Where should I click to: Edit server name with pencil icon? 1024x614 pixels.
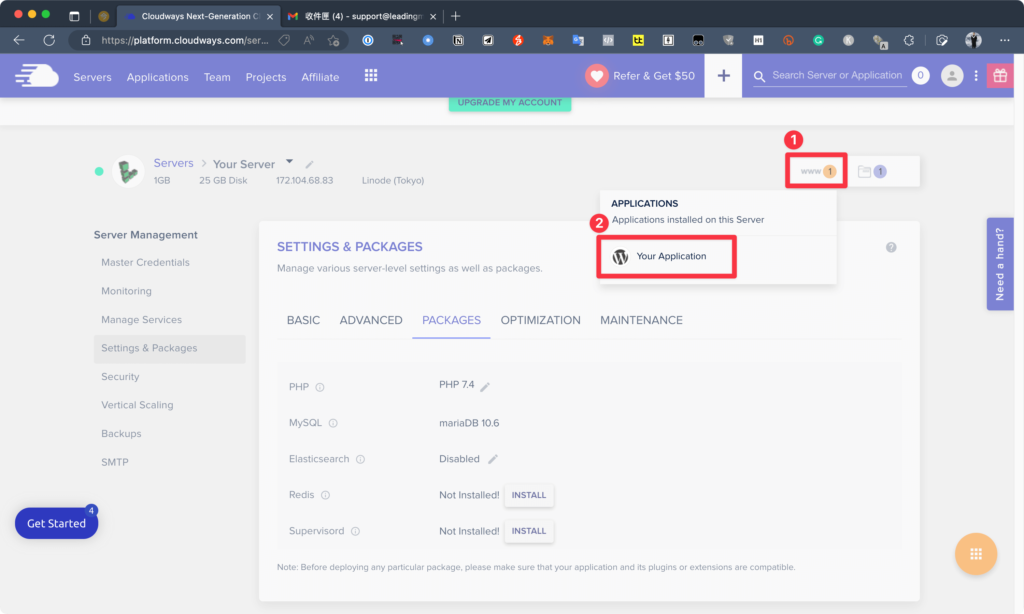point(310,165)
